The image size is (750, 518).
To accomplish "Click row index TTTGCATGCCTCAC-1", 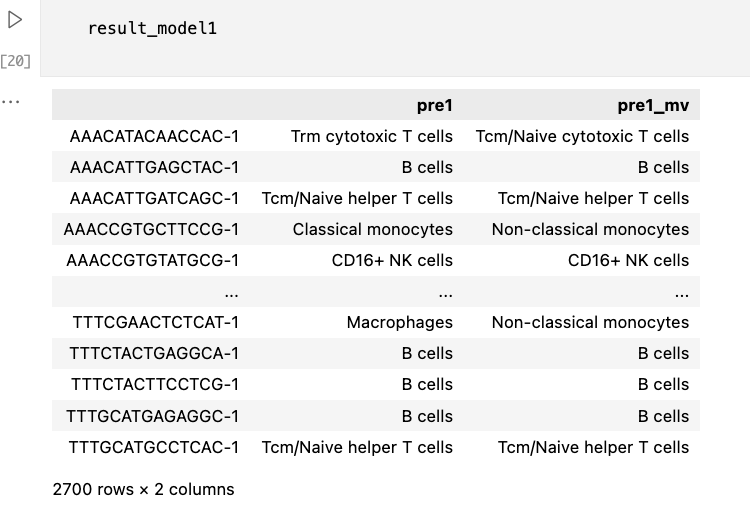I will point(154,447).
